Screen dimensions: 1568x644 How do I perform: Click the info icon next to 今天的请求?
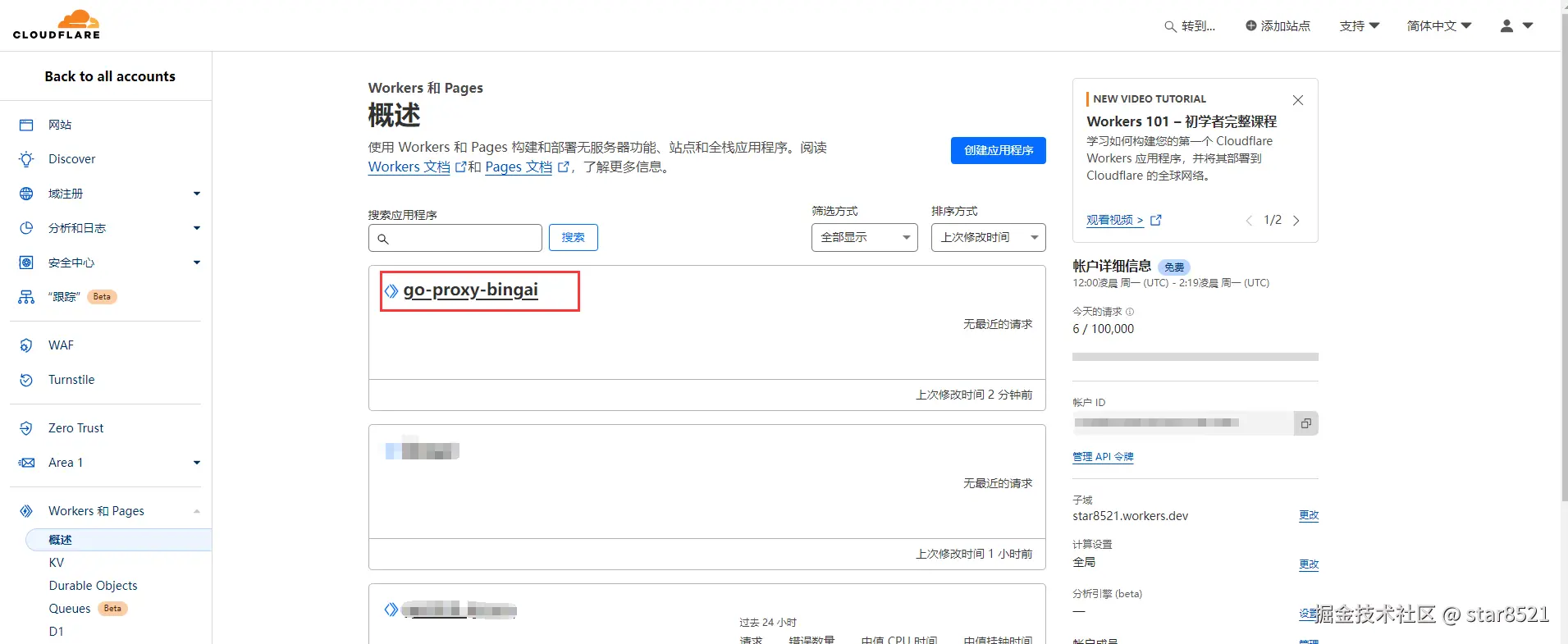pos(1130,312)
